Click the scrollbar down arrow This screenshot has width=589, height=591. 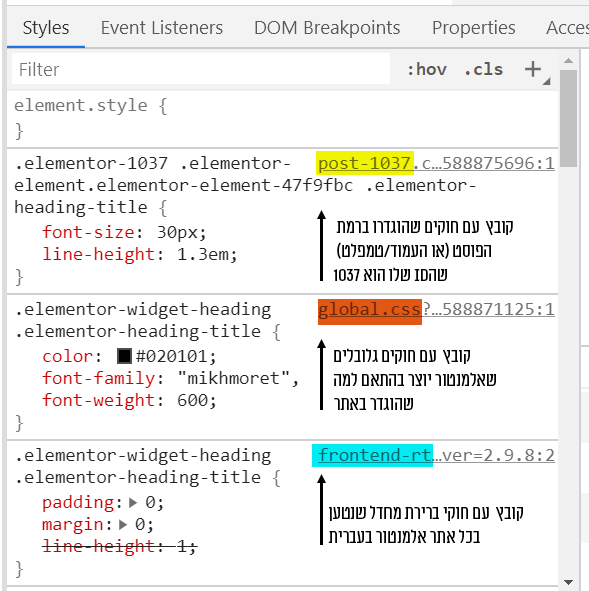(x=569, y=582)
